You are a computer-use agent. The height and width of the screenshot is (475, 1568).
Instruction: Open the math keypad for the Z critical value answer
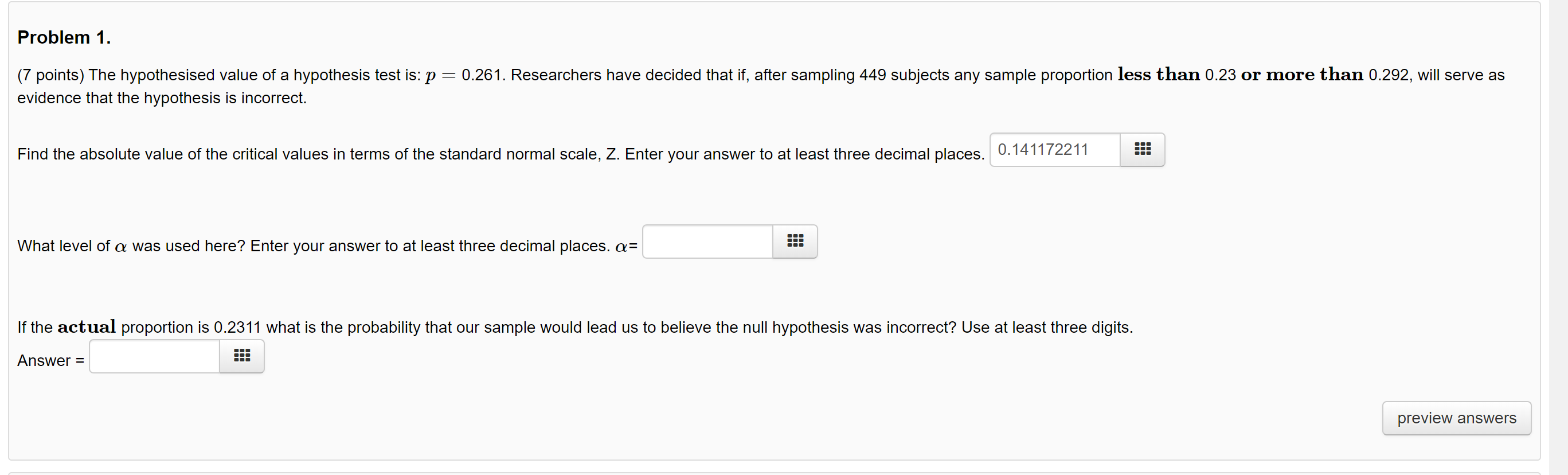1142,149
